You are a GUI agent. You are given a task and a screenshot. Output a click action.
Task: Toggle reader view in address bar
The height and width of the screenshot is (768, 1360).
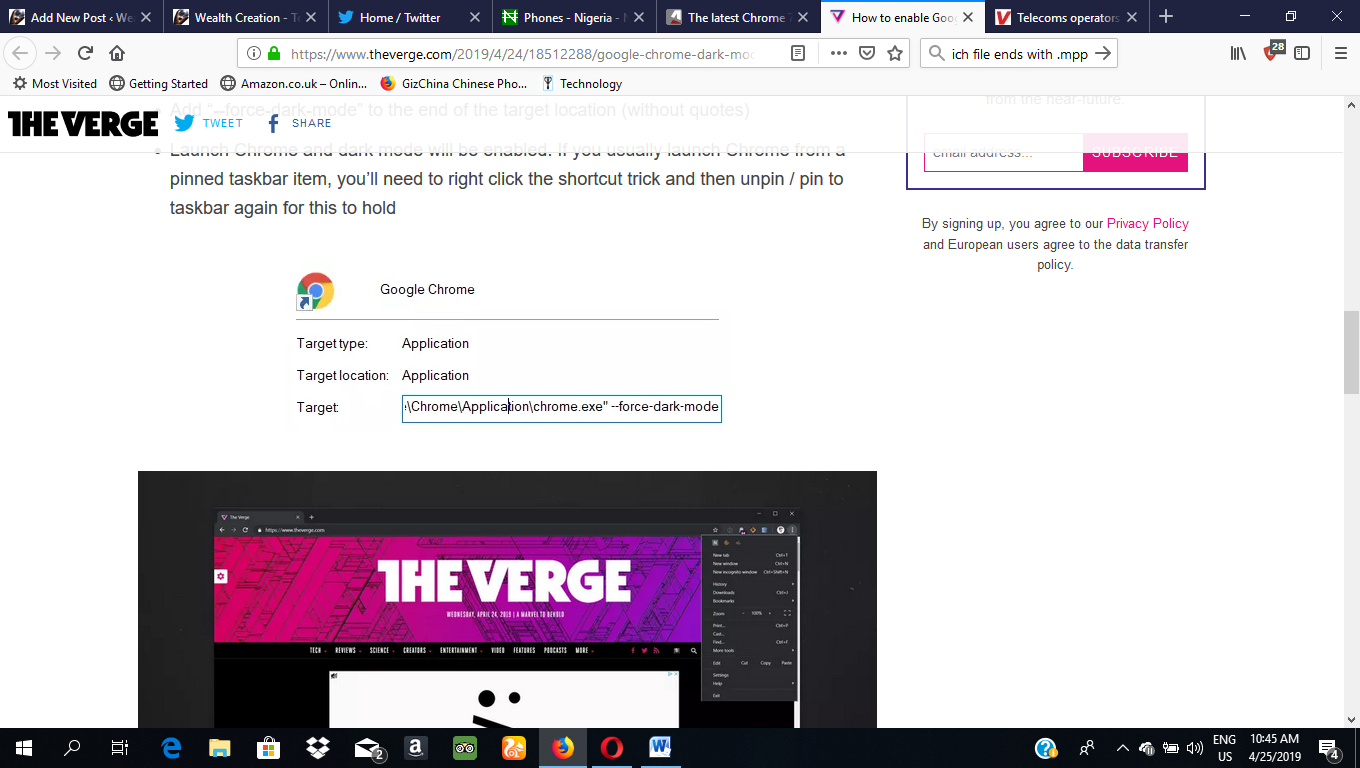click(798, 54)
